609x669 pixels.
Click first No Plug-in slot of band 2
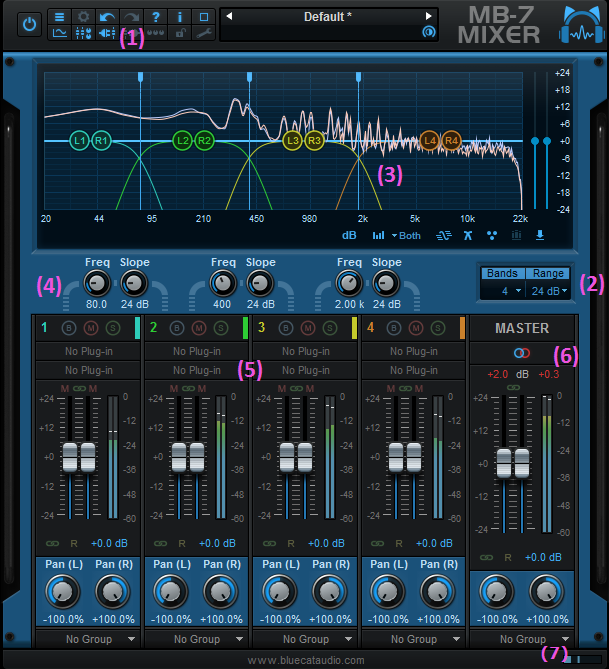coord(196,351)
